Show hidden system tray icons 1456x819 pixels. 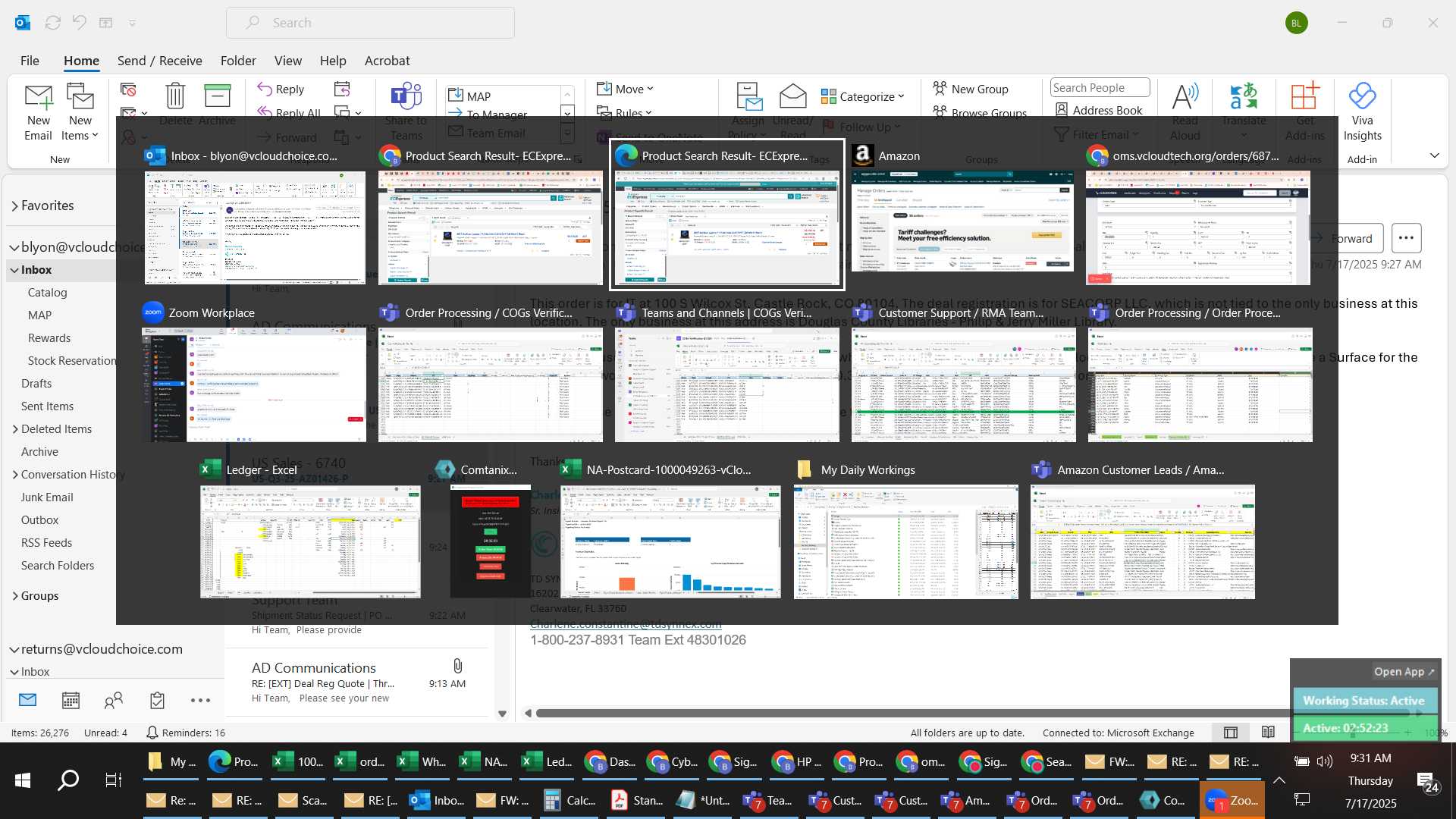point(1279,780)
